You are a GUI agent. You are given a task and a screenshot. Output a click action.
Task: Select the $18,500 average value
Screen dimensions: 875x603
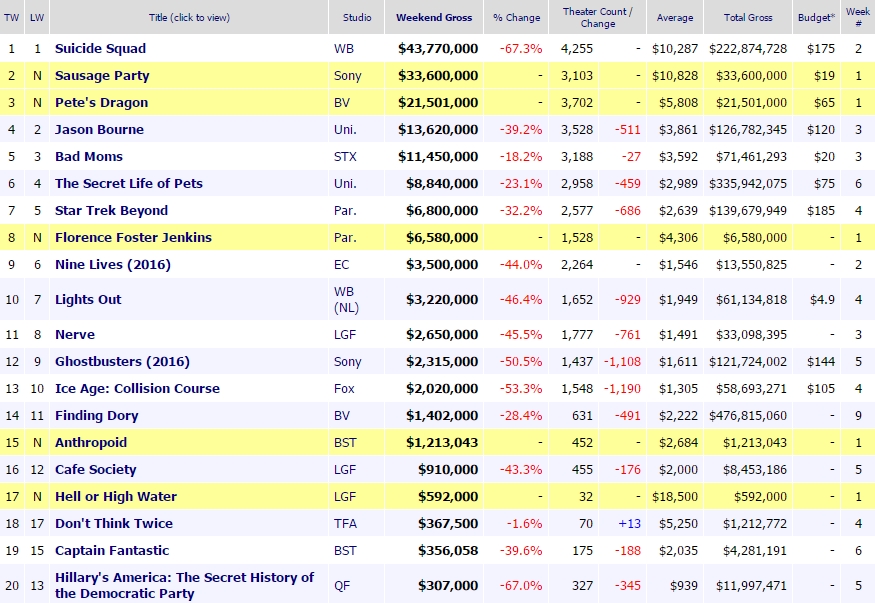[x=675, y=496]
